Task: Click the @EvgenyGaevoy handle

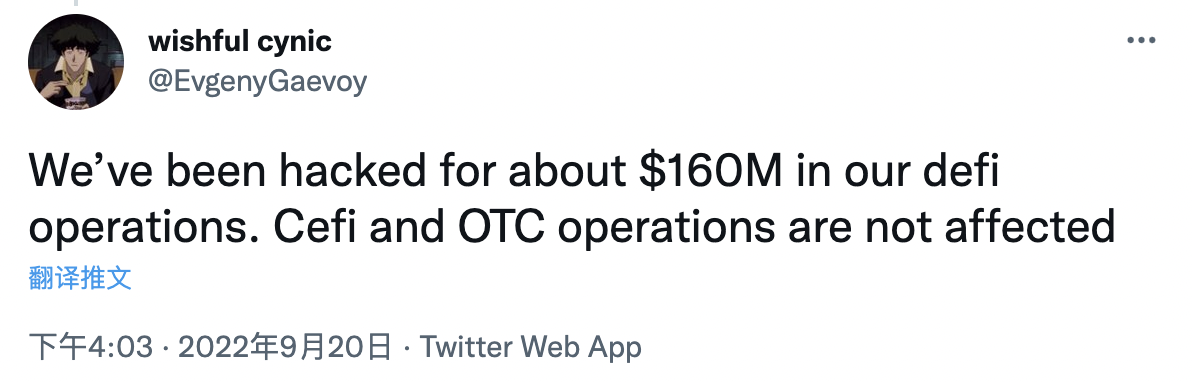Action: click(x=258, y=80)
